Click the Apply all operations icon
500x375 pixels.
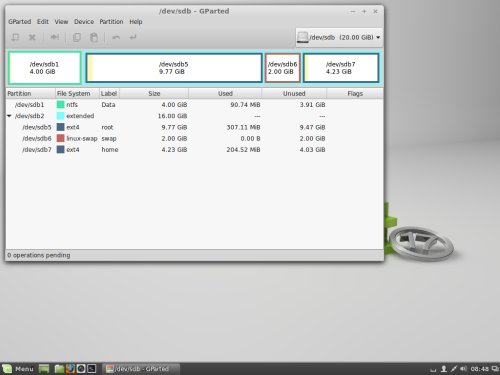133,37
